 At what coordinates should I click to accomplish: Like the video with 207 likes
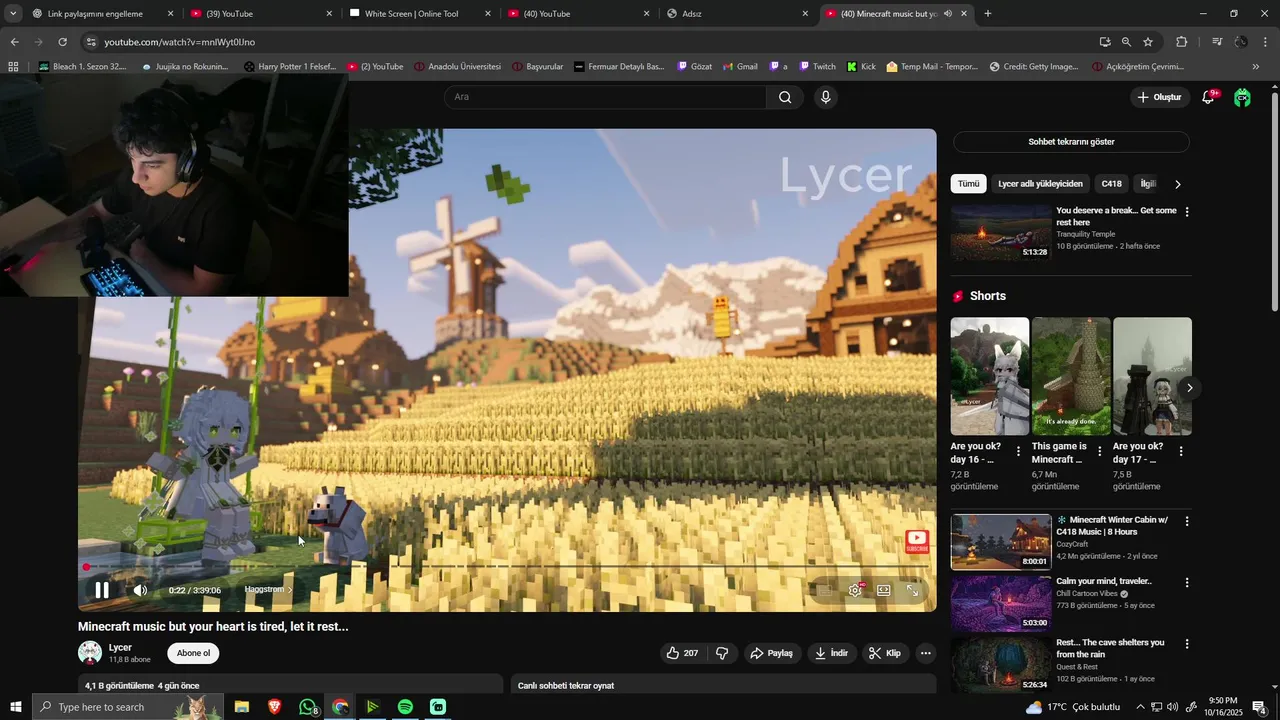(682, 653)
